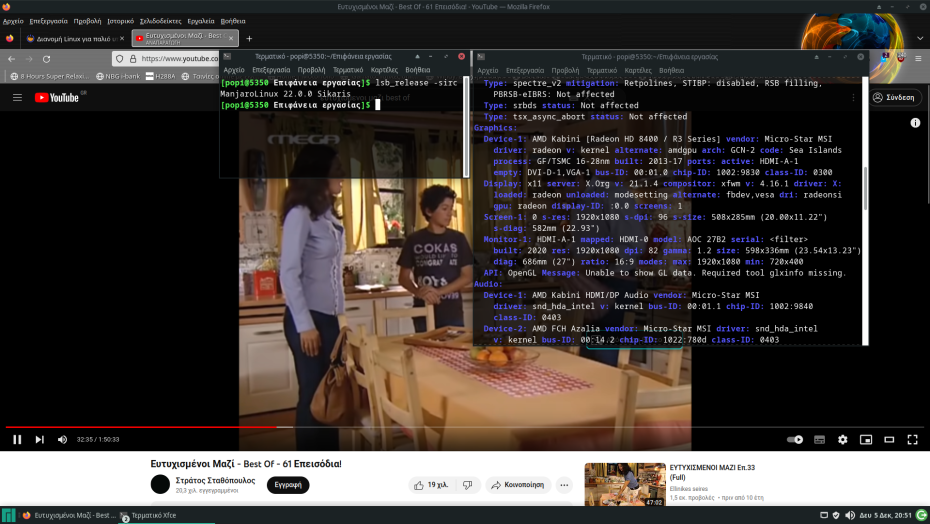Enter fullscreen video mode
The height and width of the screenshot is (524, 930).
click(x=912, y=439)
